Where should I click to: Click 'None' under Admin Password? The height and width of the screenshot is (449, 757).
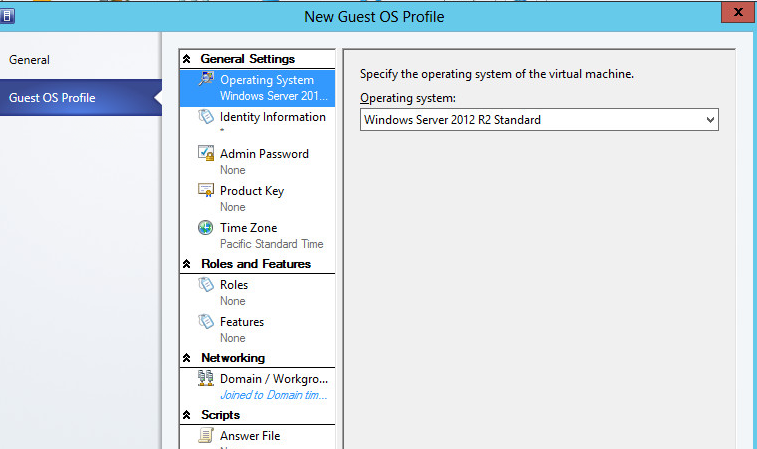233,170
